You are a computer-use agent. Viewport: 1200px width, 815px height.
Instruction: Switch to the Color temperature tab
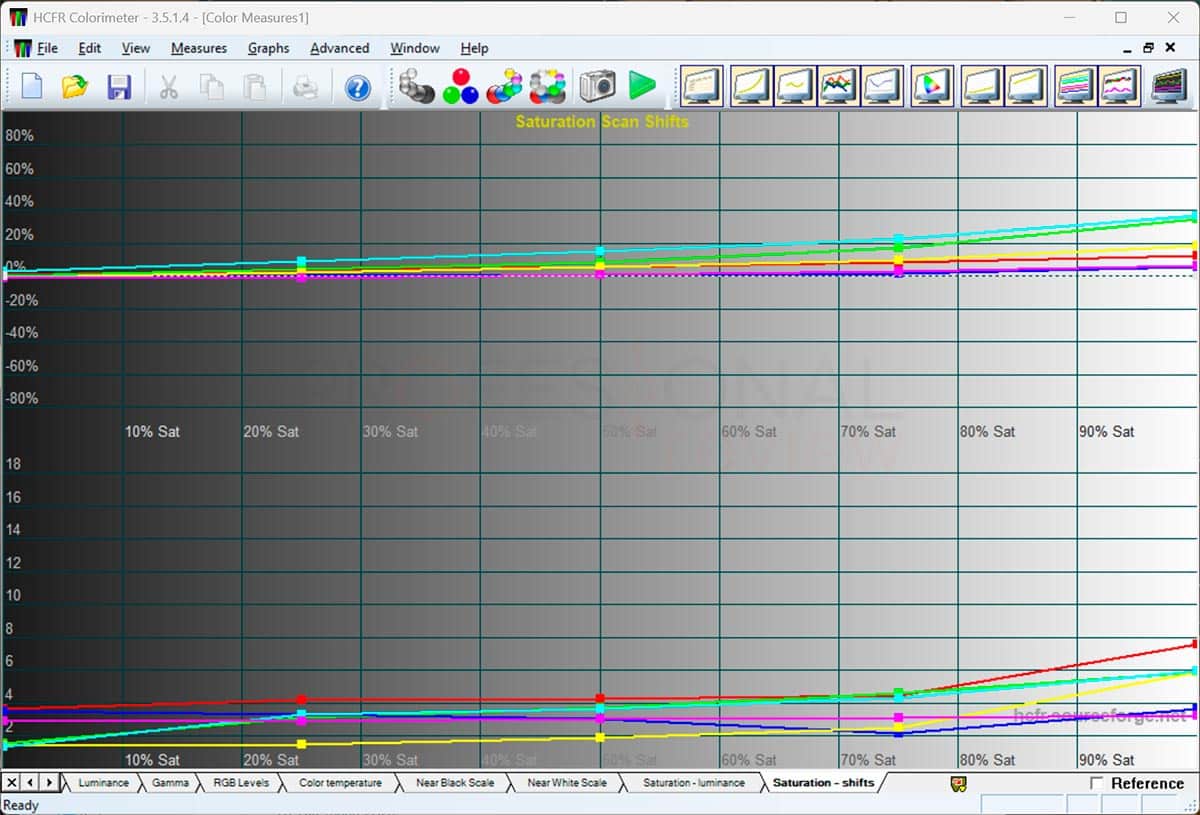pyautogui.click(x=340, y=783)
